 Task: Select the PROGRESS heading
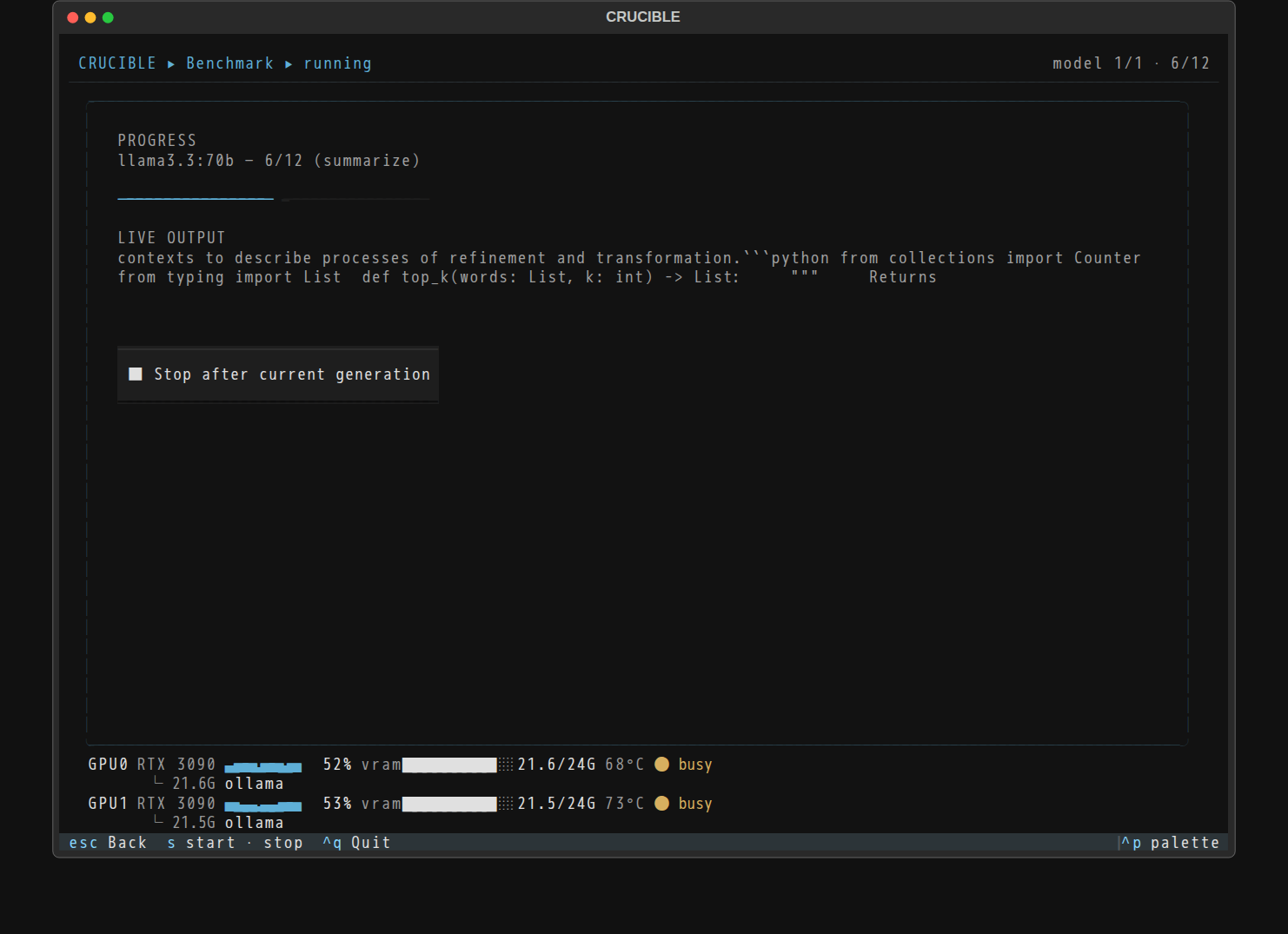pos(157,141)
